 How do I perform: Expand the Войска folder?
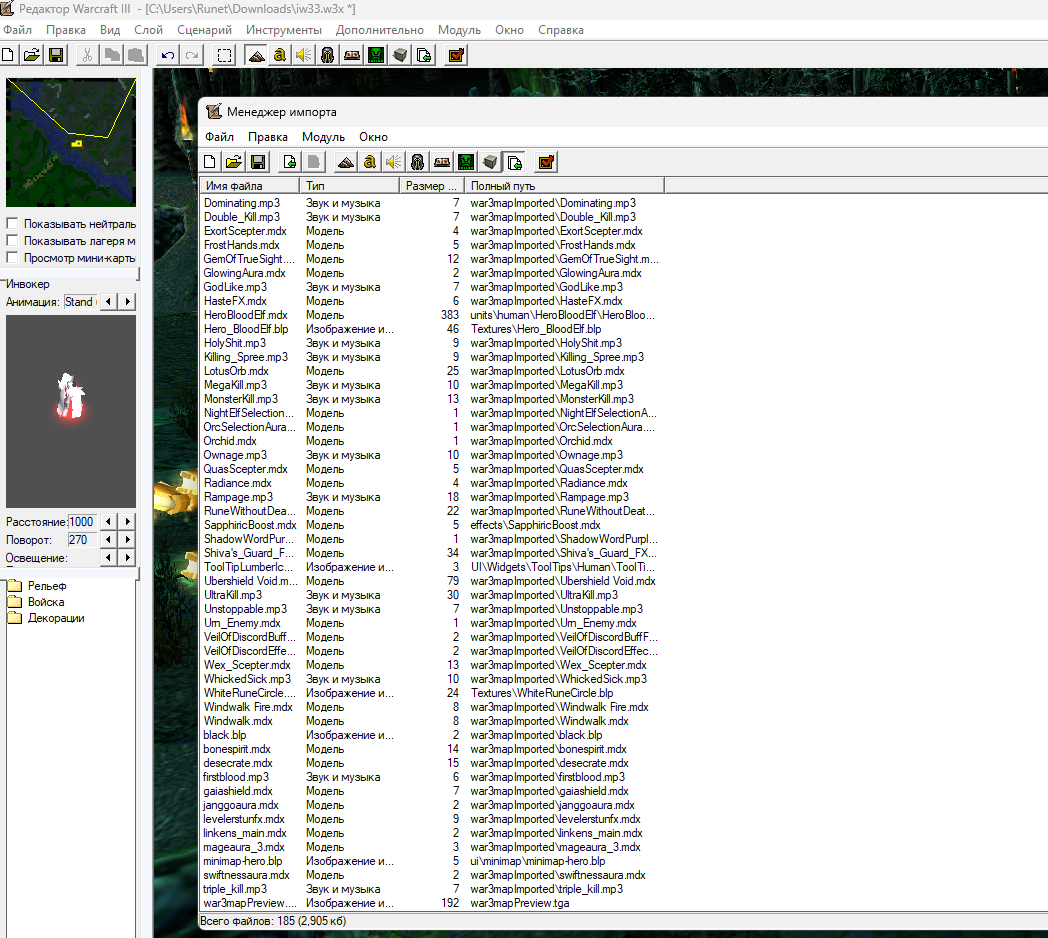(x=15, y=602)
